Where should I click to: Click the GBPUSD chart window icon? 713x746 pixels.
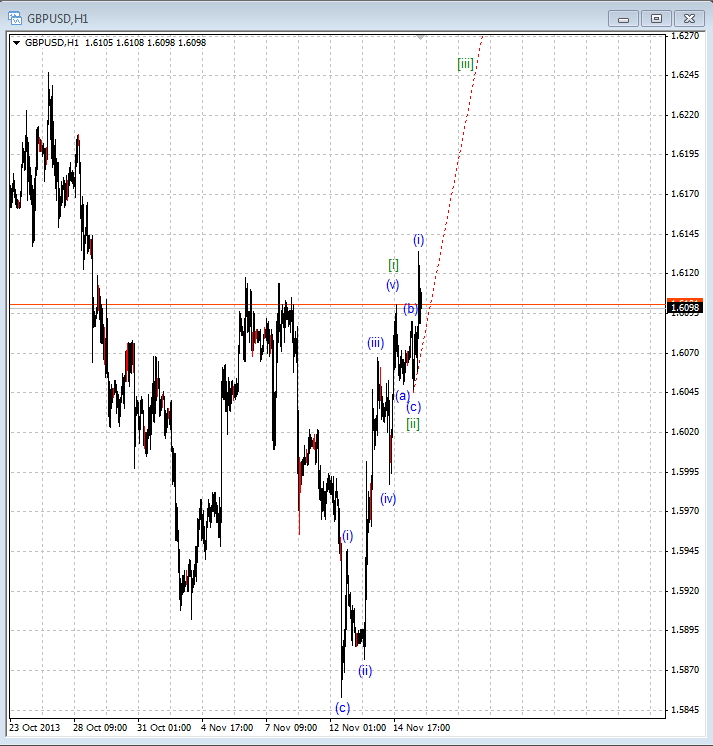coord(15,19)
